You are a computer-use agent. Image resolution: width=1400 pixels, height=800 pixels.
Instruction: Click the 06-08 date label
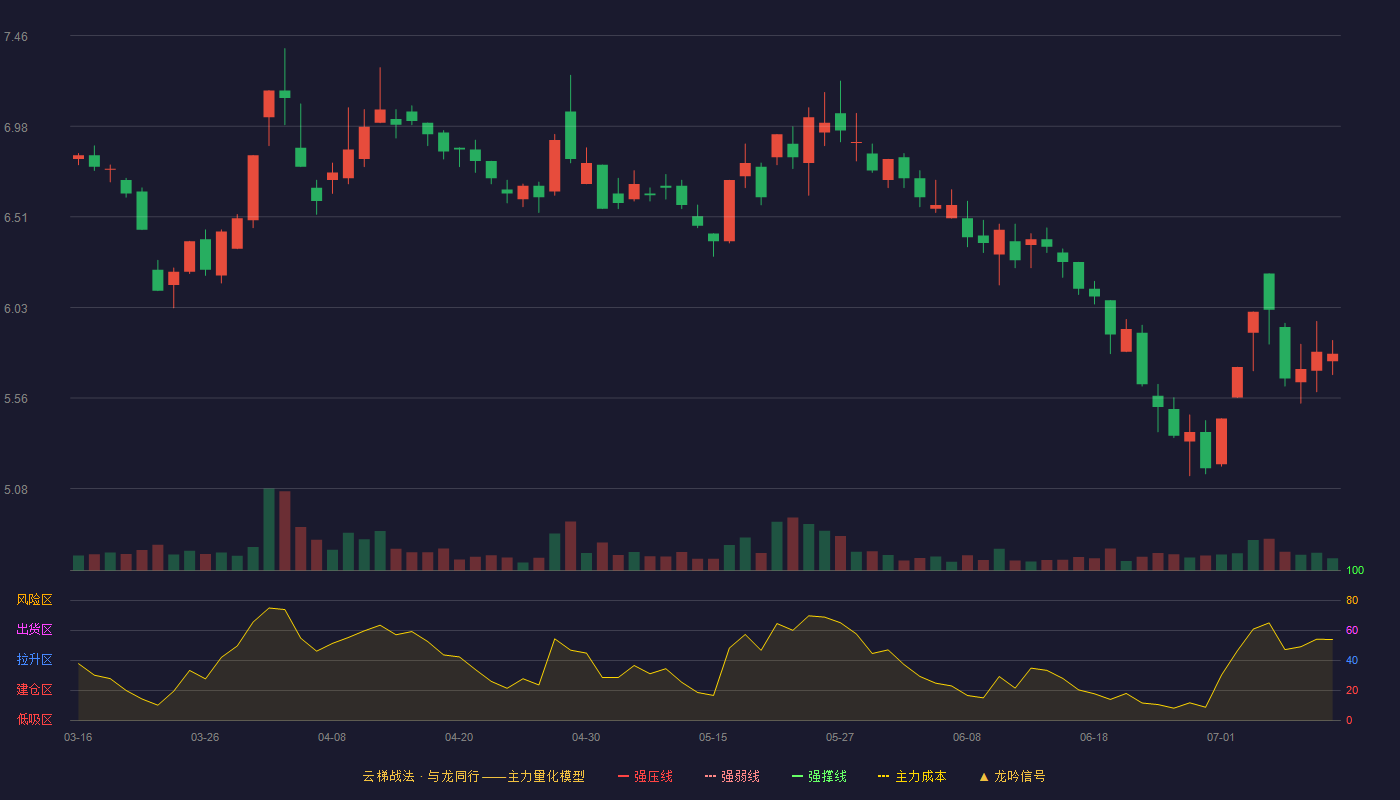tap(967, 737)
